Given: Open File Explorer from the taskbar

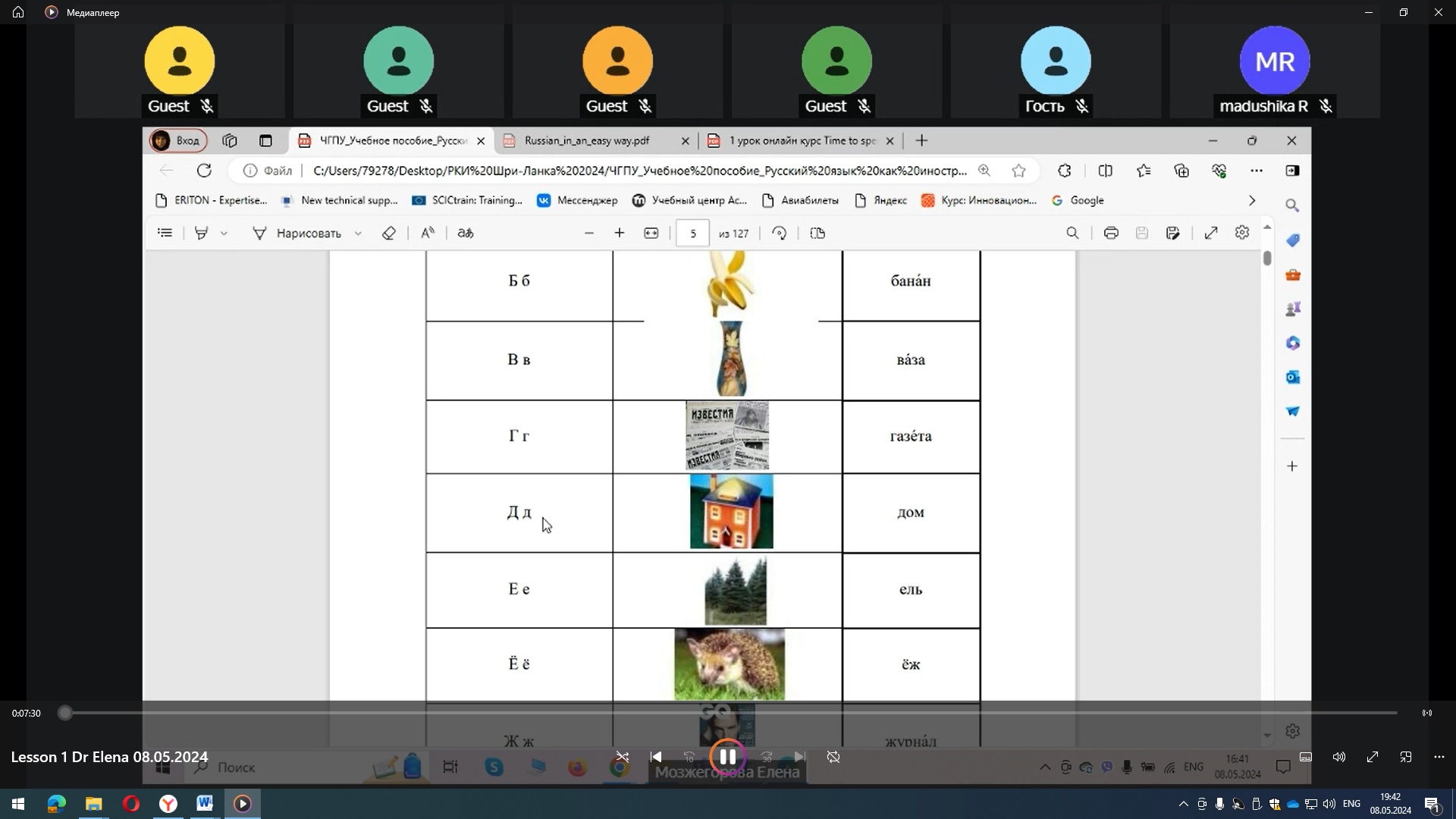Looking at the screenshot, I should tap(93, 804).
